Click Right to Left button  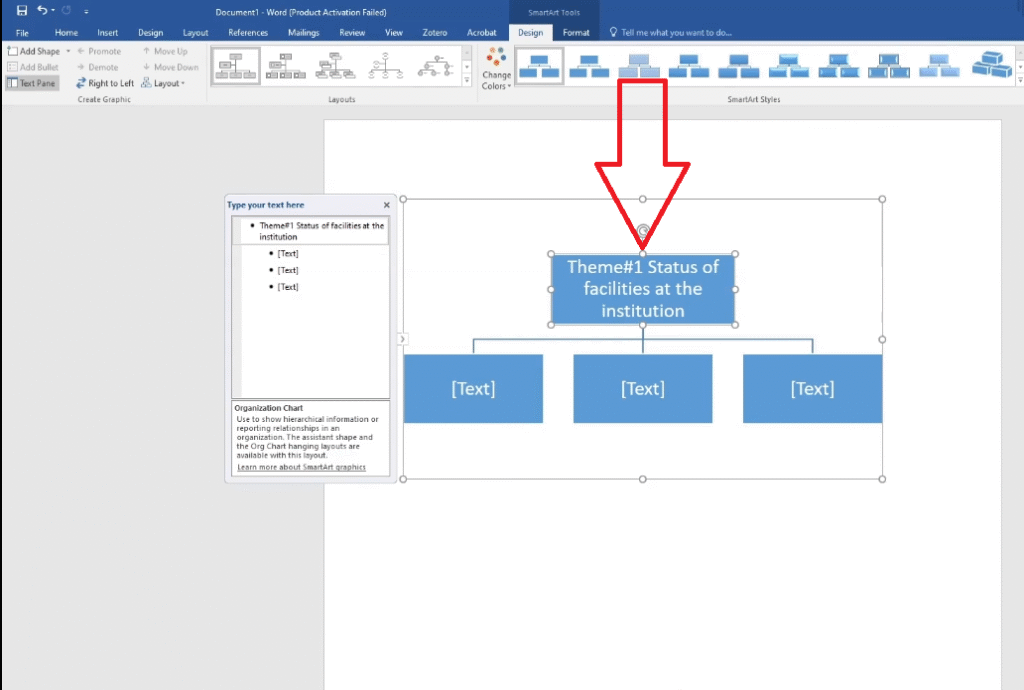tap(104, 83)
